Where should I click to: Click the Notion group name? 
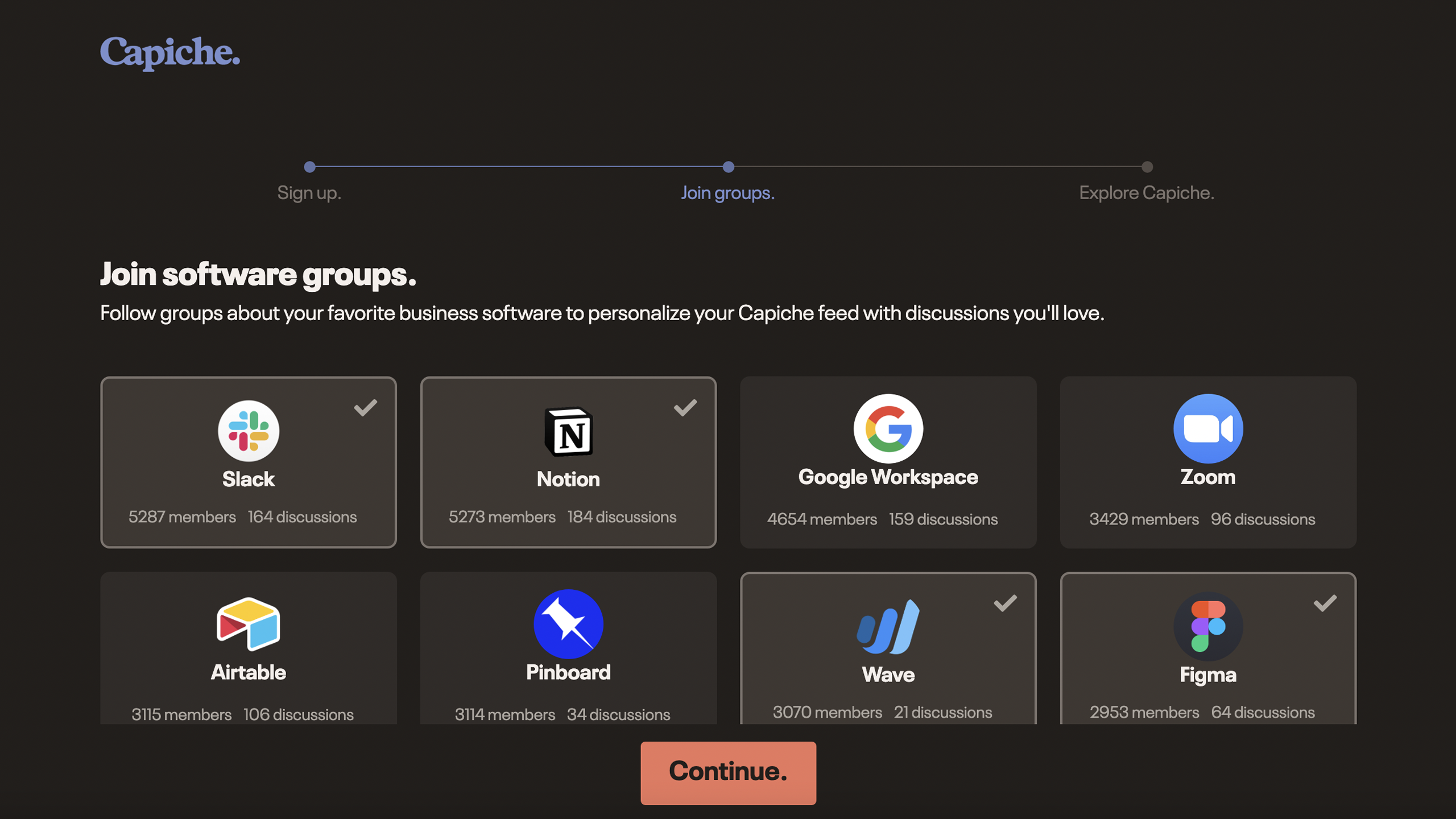(568, 479)
